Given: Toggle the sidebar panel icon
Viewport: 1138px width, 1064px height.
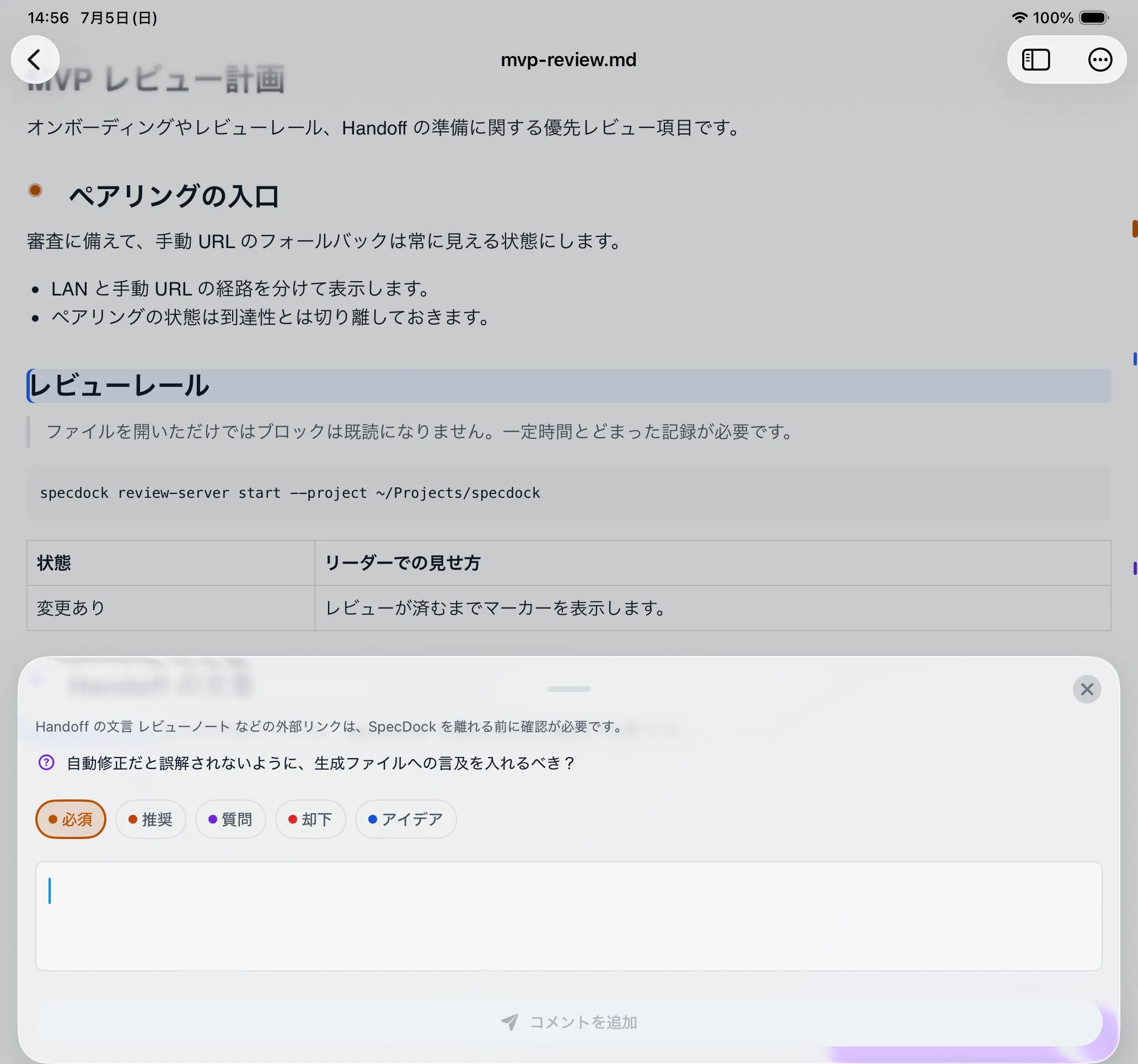Looking at the screenshot, I should (x=1035, y=60).
